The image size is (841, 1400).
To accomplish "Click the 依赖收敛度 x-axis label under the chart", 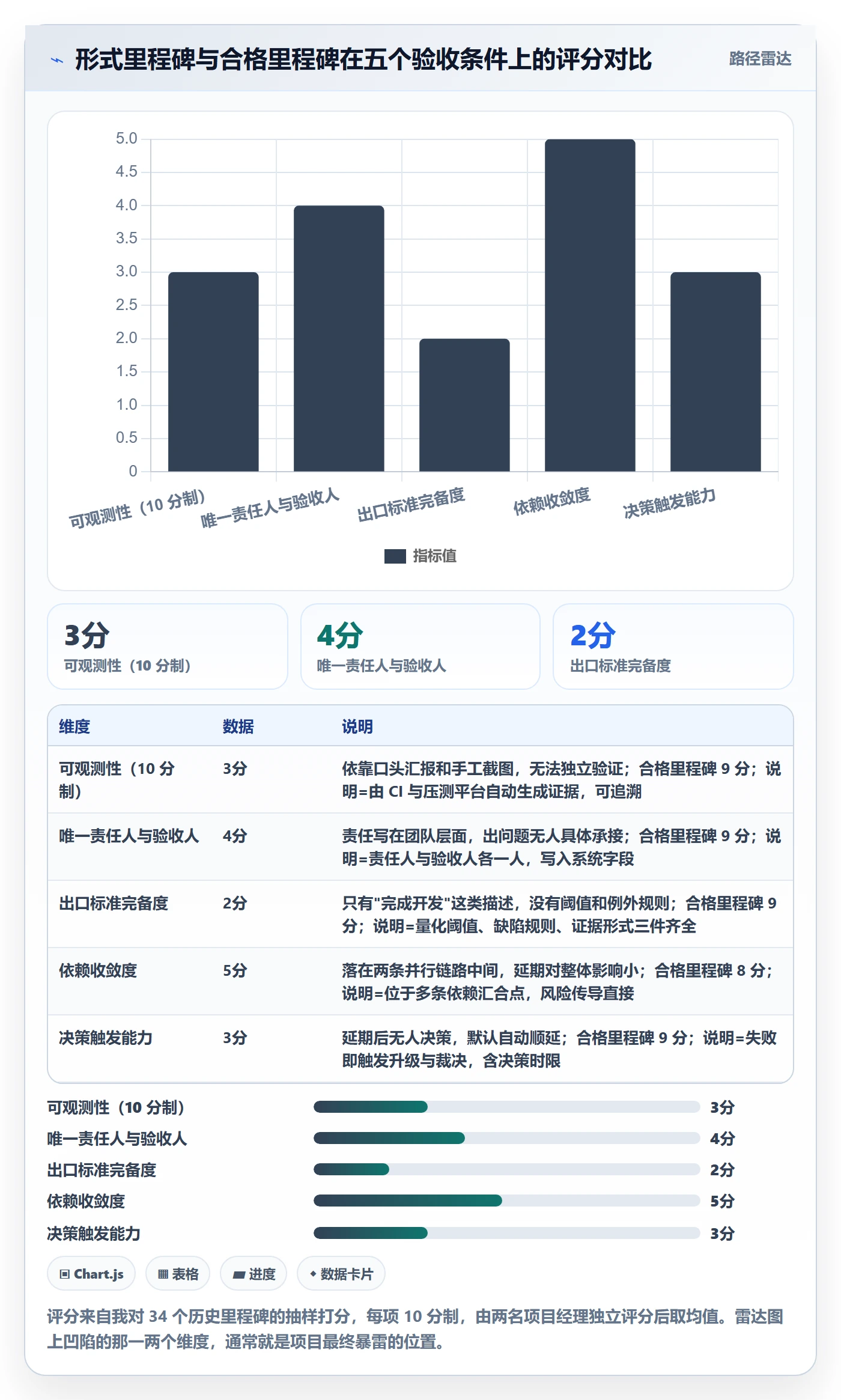I will [x=551, y=502].
